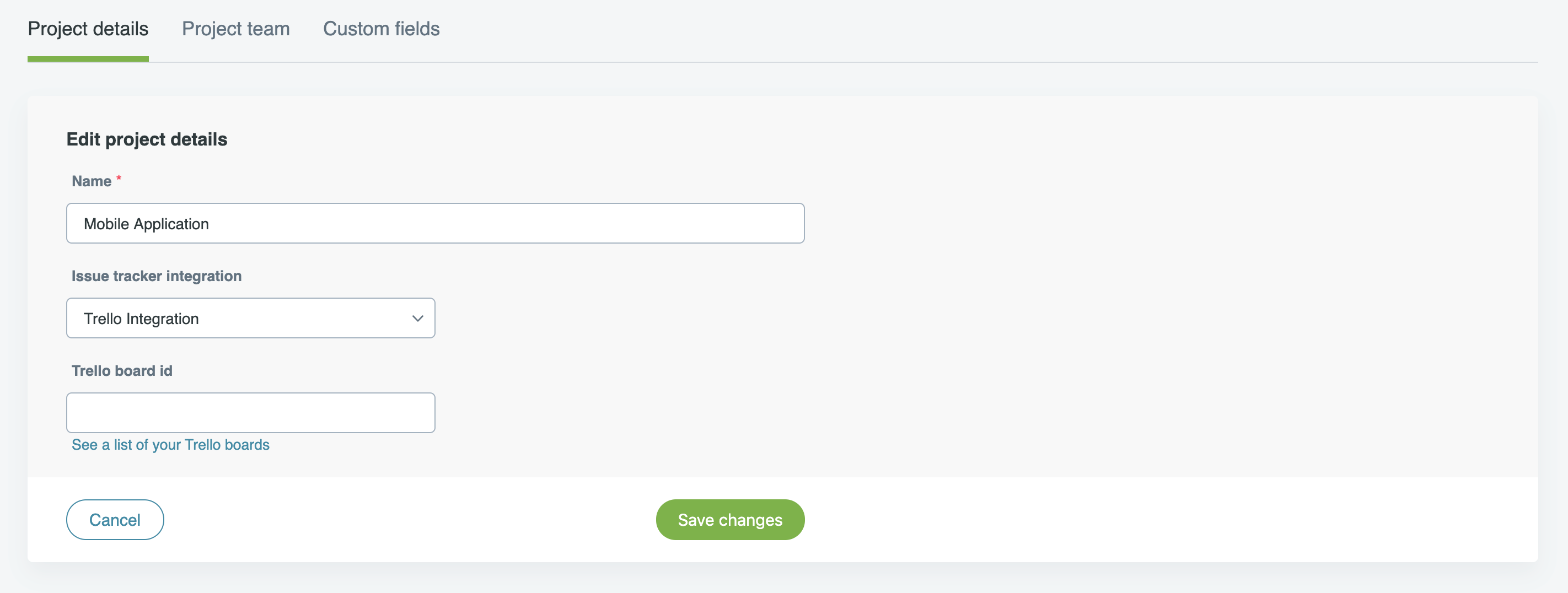Click the Edit project details heading
This screenshot has height=593, width=1568.
[x=147, y=139]
